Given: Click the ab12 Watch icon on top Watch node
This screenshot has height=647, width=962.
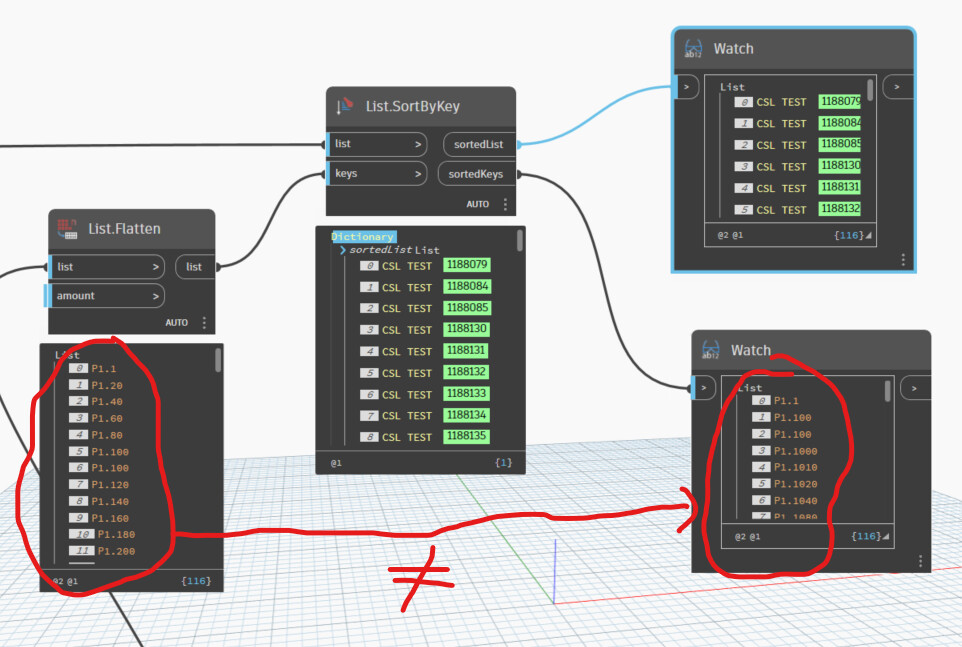Looking at the screenshot, I should click(x=691, y=48).
